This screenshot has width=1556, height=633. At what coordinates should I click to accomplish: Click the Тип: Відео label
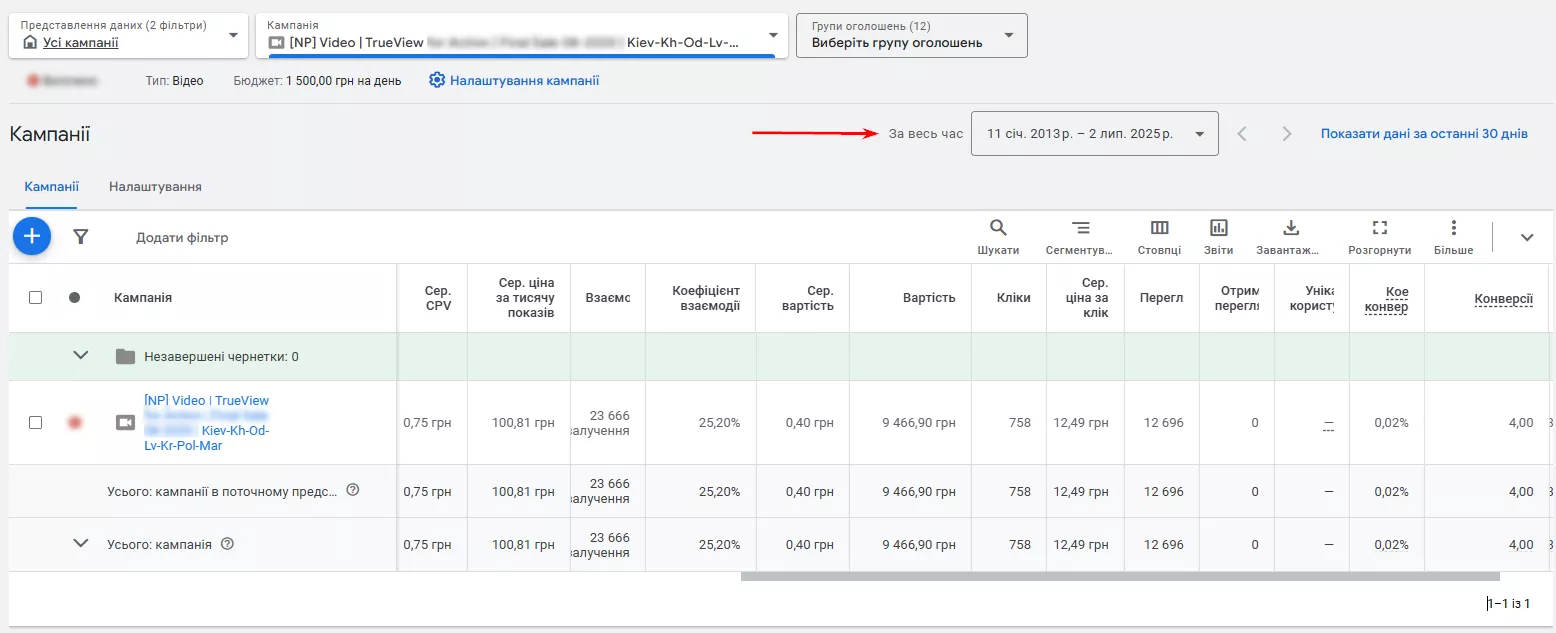click(174, 80)
